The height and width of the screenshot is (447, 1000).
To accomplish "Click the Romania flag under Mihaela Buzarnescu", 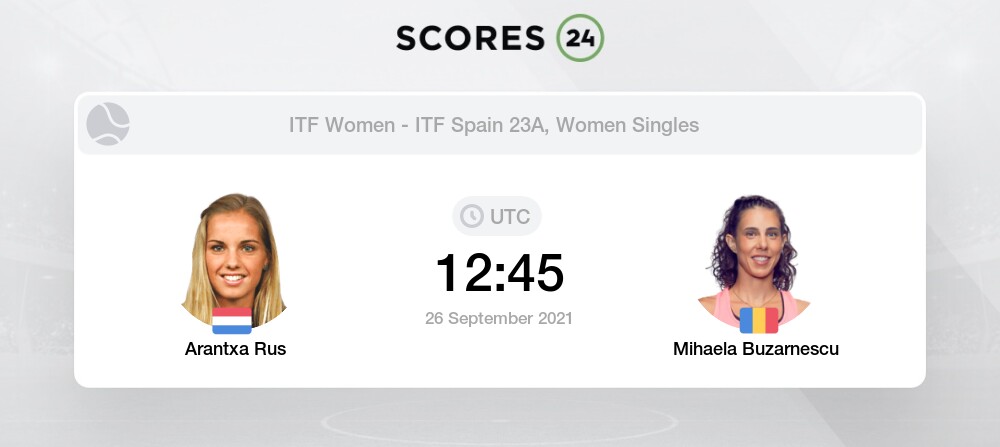I will point(759,321).
